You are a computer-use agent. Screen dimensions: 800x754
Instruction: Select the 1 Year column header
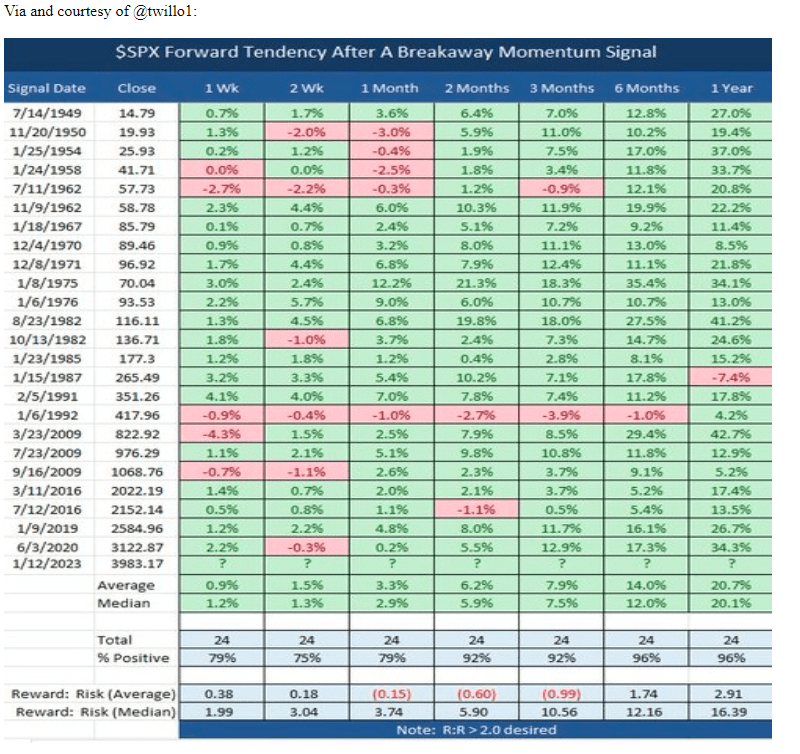pyautogui.click(x=733, y=88)
